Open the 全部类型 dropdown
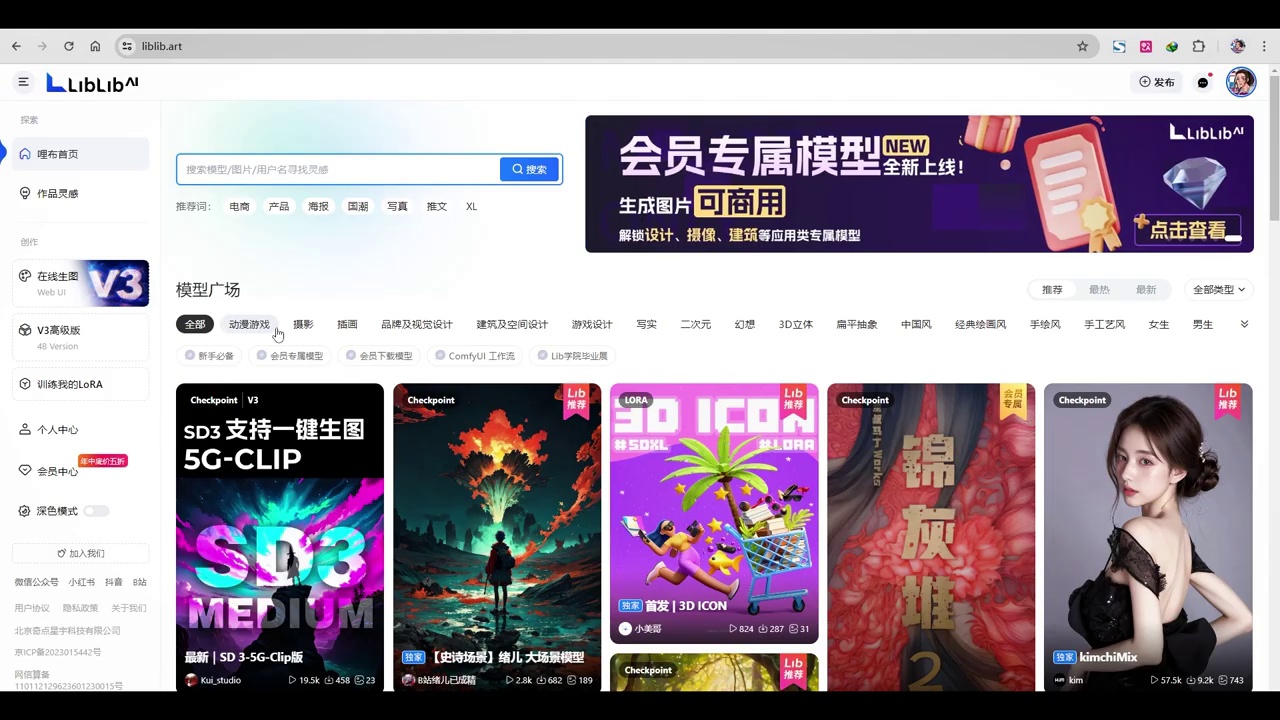Viewport: 1280px width, 720px height. pos(1218,290)
